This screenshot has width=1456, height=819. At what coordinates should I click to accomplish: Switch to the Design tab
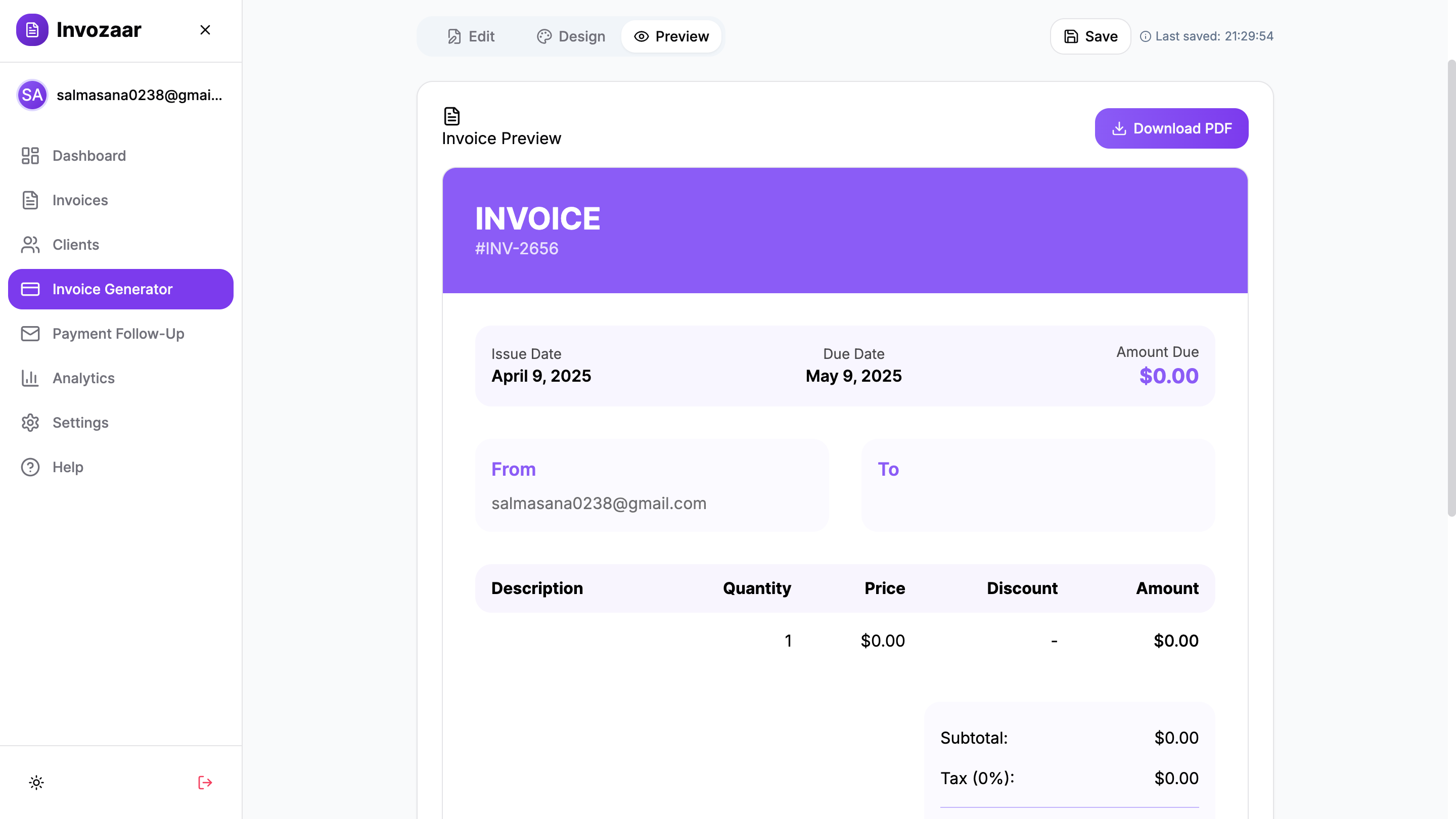click(571, 37)
